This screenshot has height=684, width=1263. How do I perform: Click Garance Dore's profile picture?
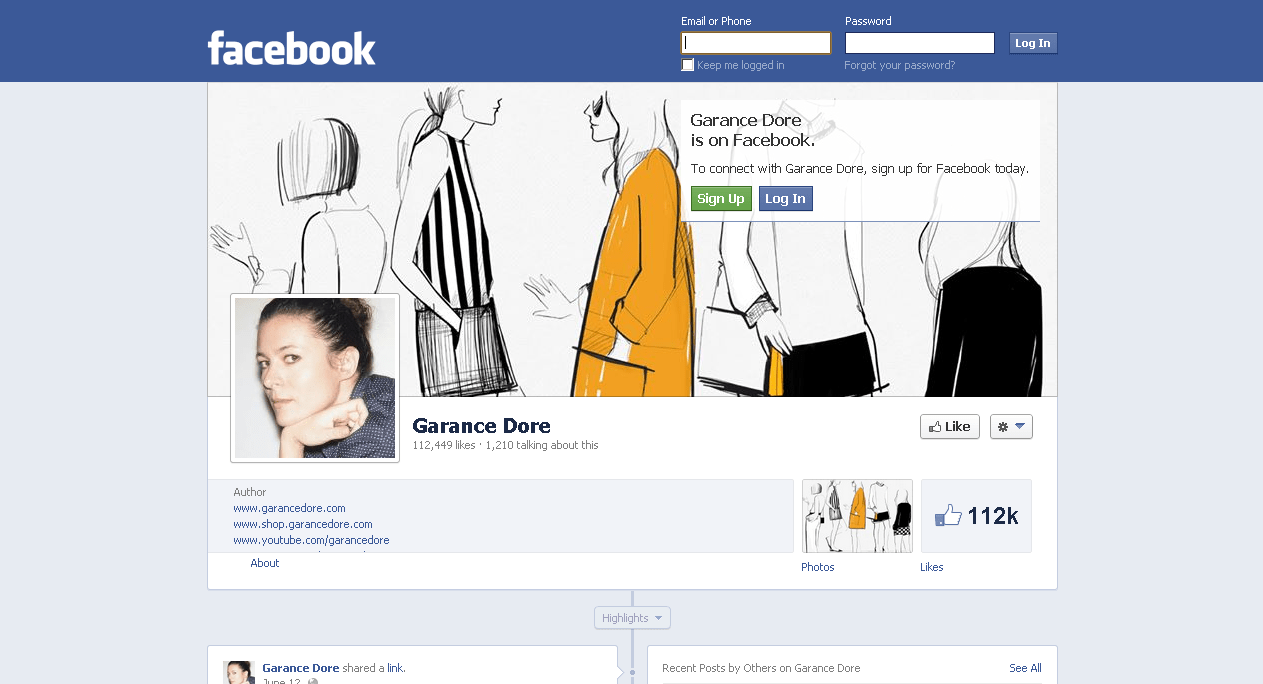314,377
